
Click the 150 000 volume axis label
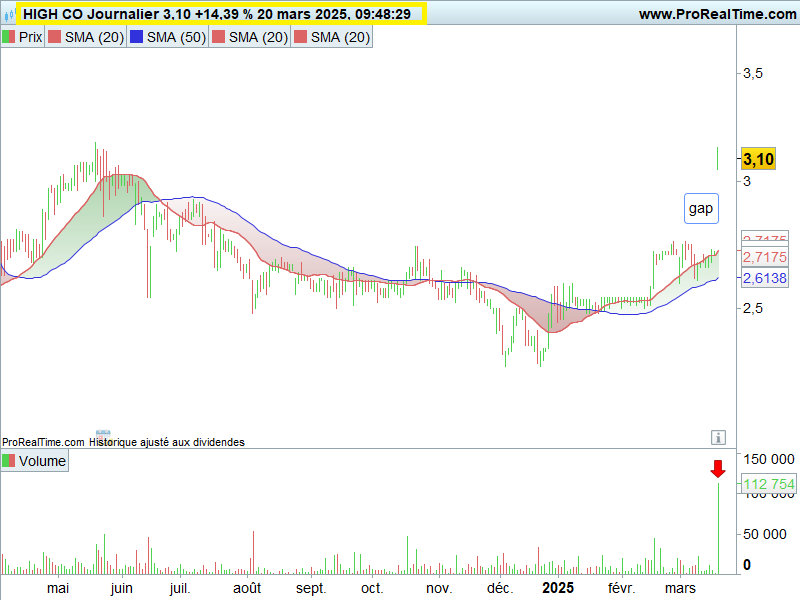[x=768, y=459]
